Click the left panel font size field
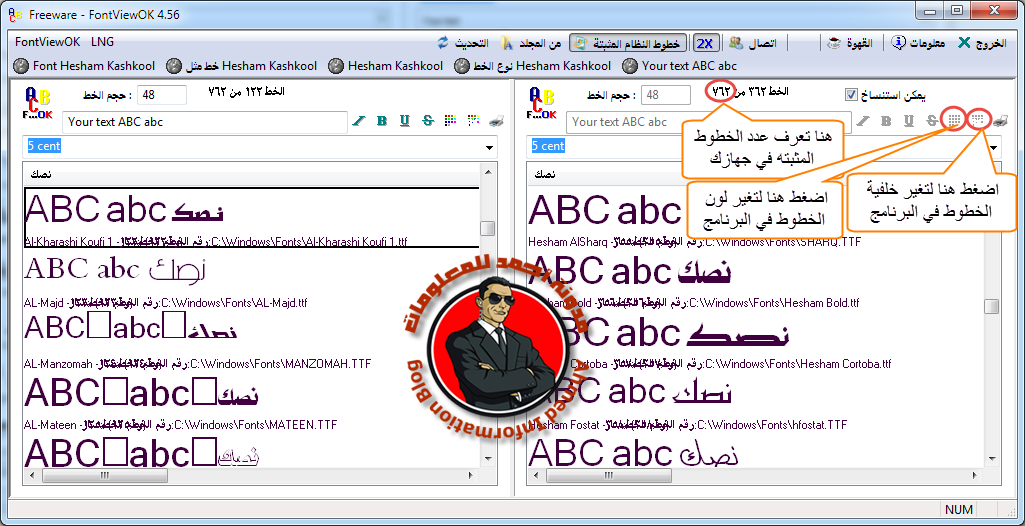 tap(161, 95)
